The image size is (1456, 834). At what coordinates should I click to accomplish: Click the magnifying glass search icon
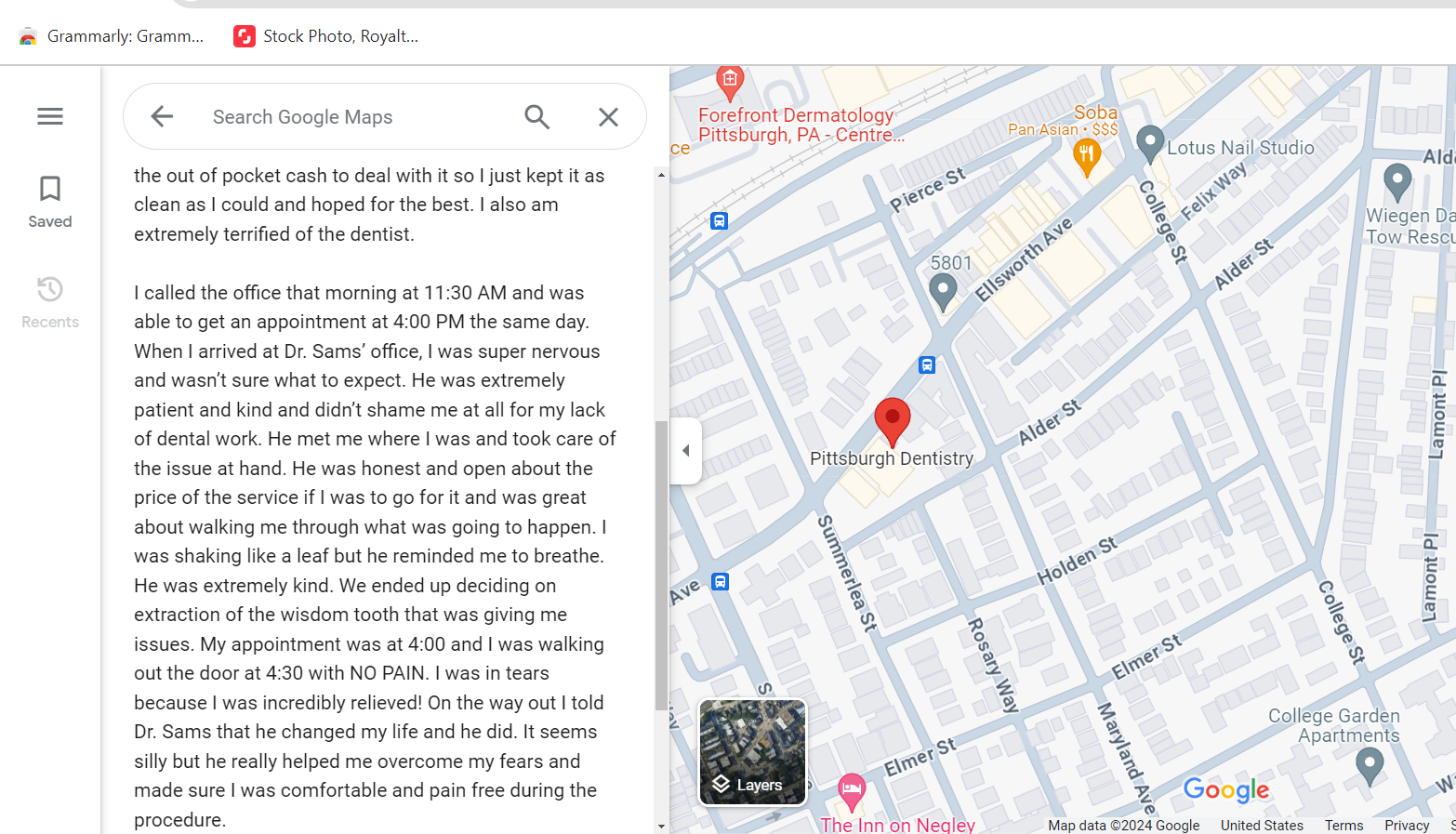(x=537, y=116)
